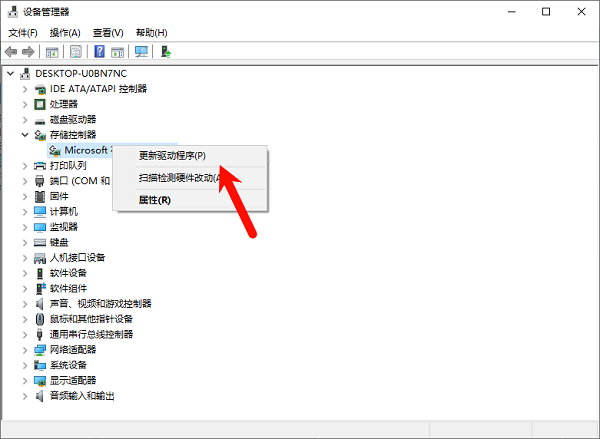
Task: Click the 计算机 computer icon
Action: tap(40, 212)
